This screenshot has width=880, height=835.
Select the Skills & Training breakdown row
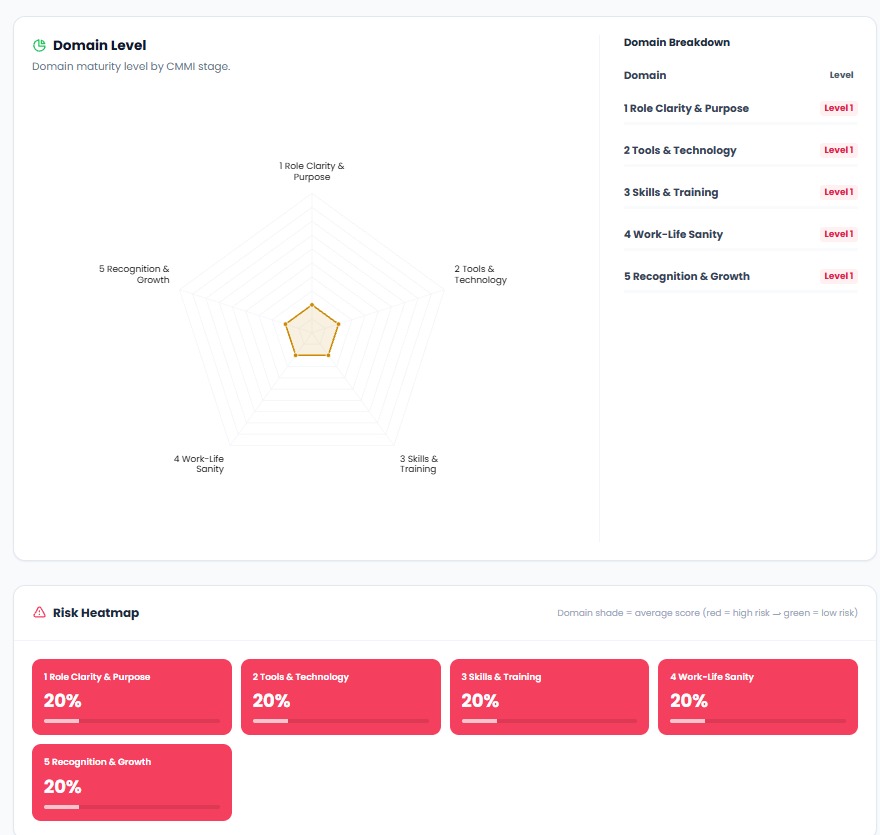coord(740,192)
